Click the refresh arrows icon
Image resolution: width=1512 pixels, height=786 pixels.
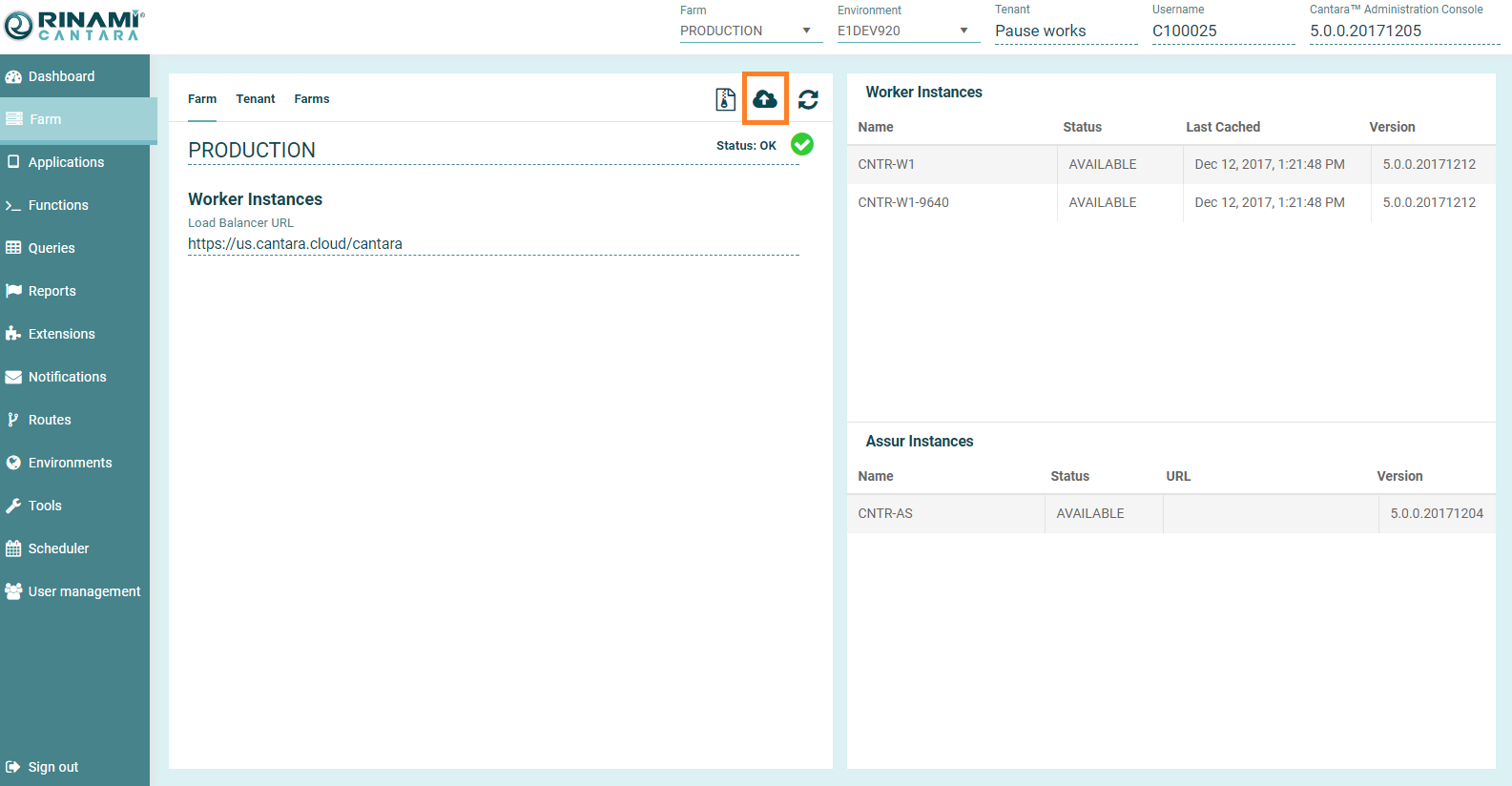coord(808,99)
